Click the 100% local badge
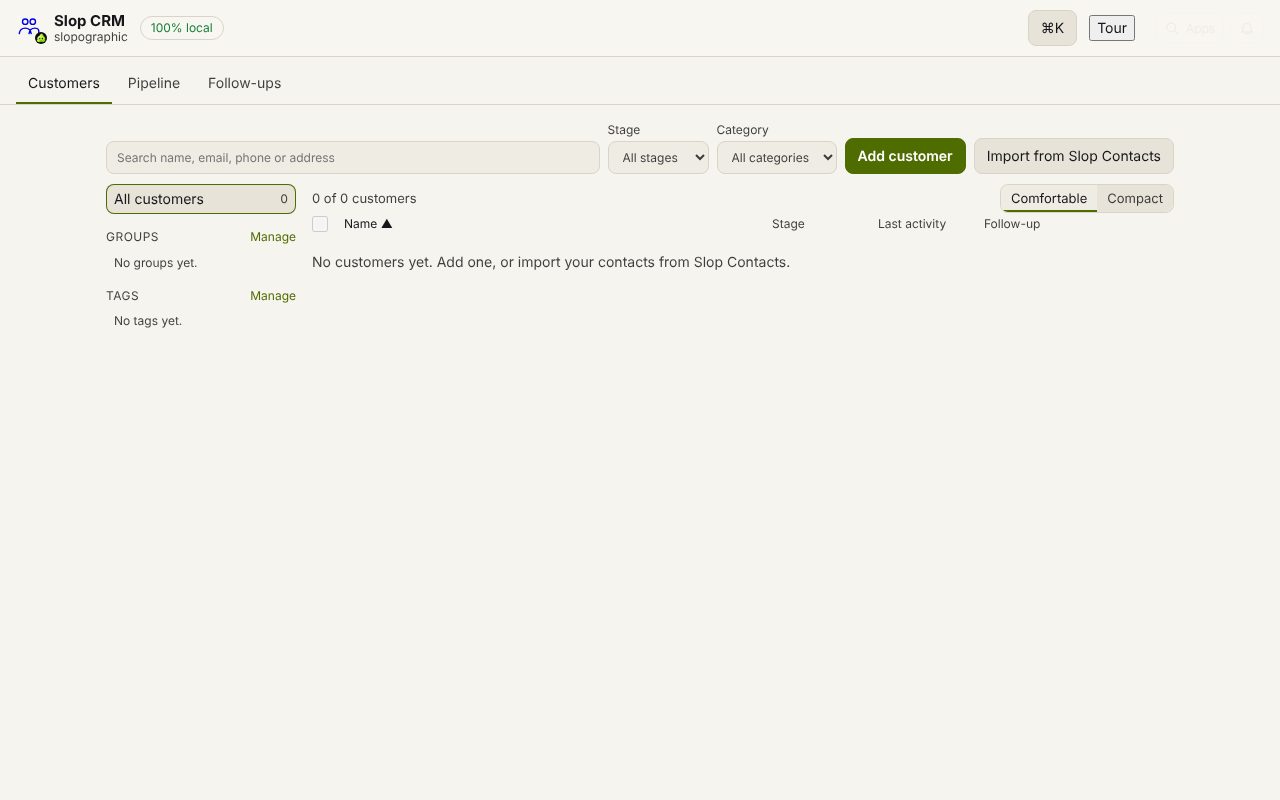The image size is (1280, 800). point(182,28)
